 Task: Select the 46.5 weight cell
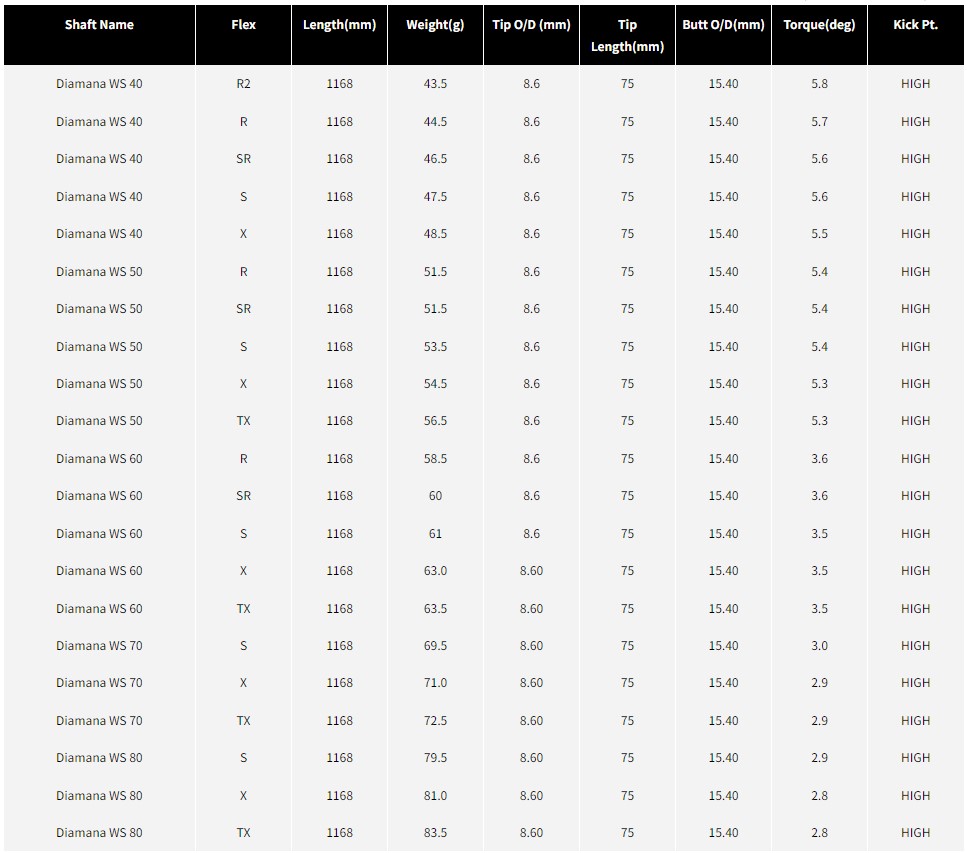(x=435, y=159)
